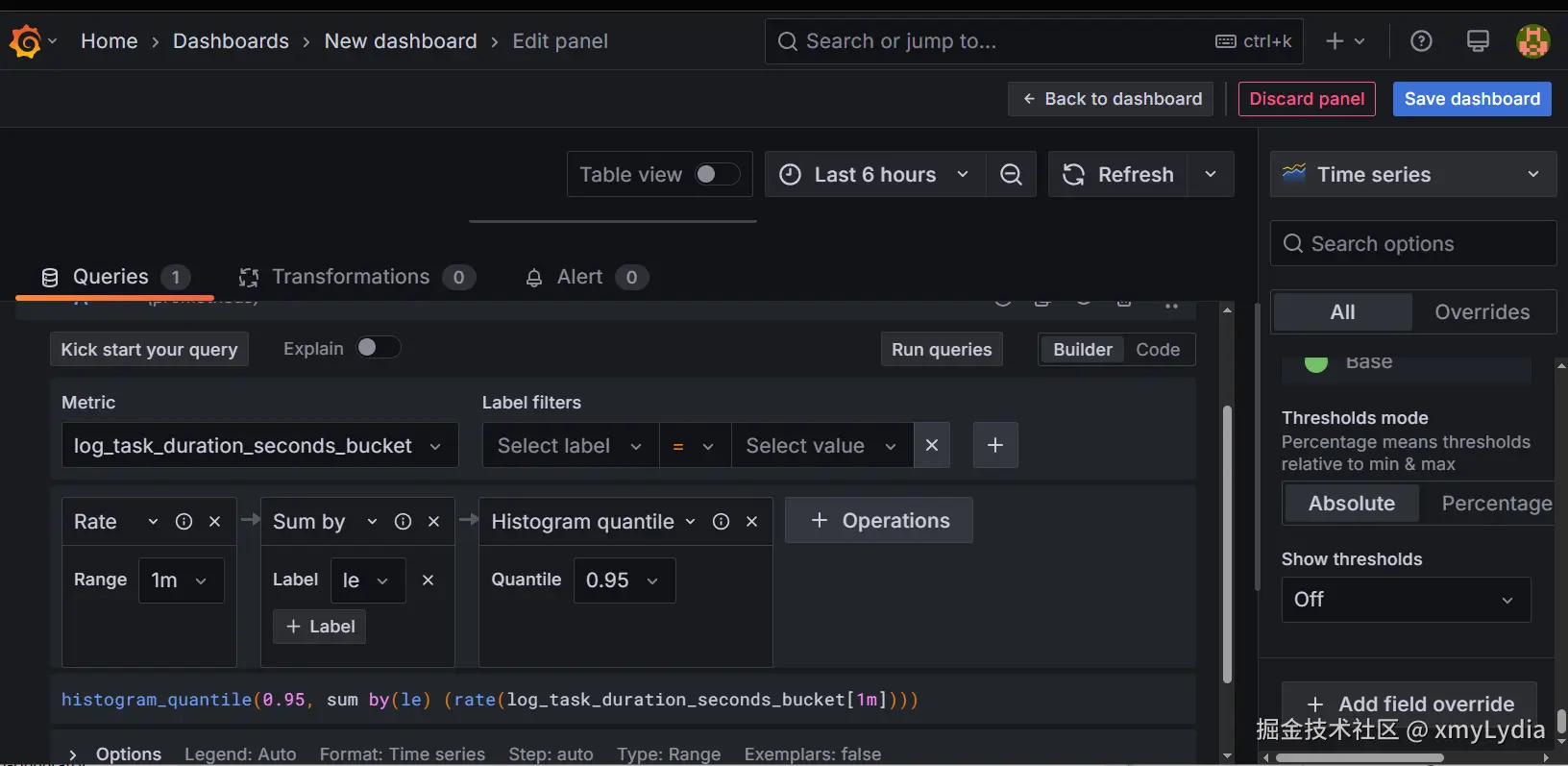Open the Select label dropdown
The width and height of the screenshot is (1568, 766).
tap(571, 446)
